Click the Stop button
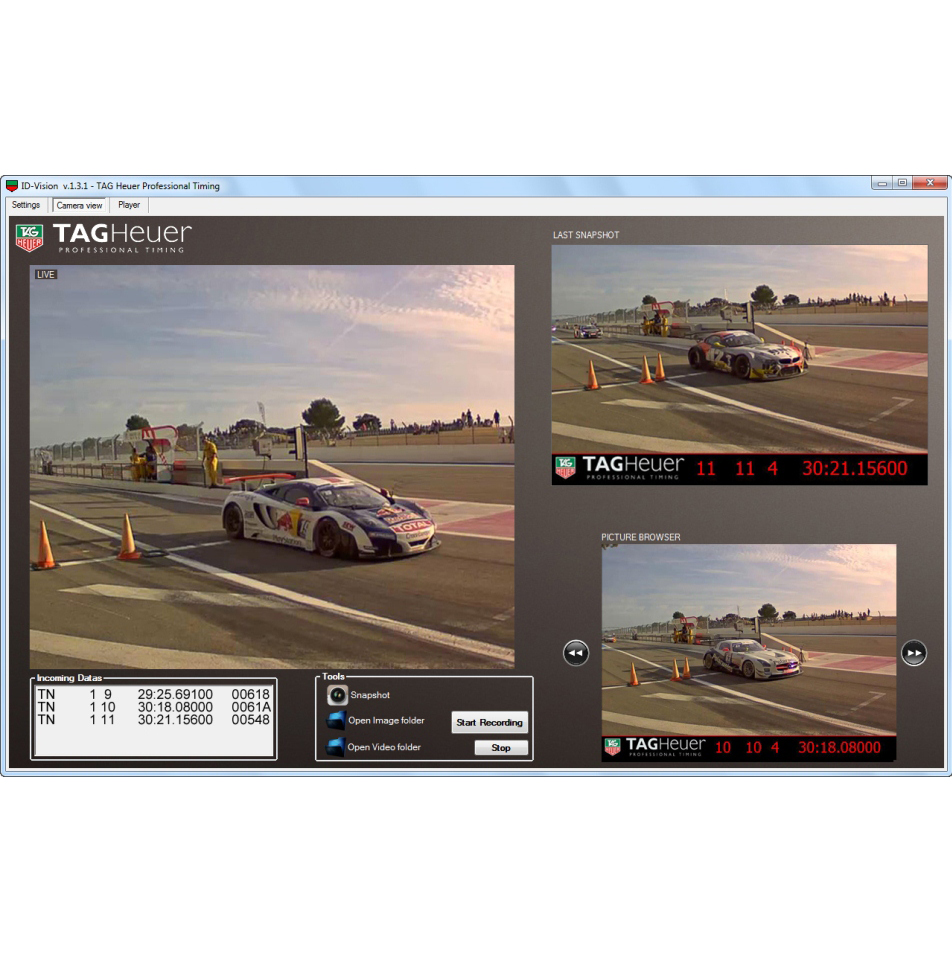The height and width of the screenshot is (953, 952). (x=501, y=748)
